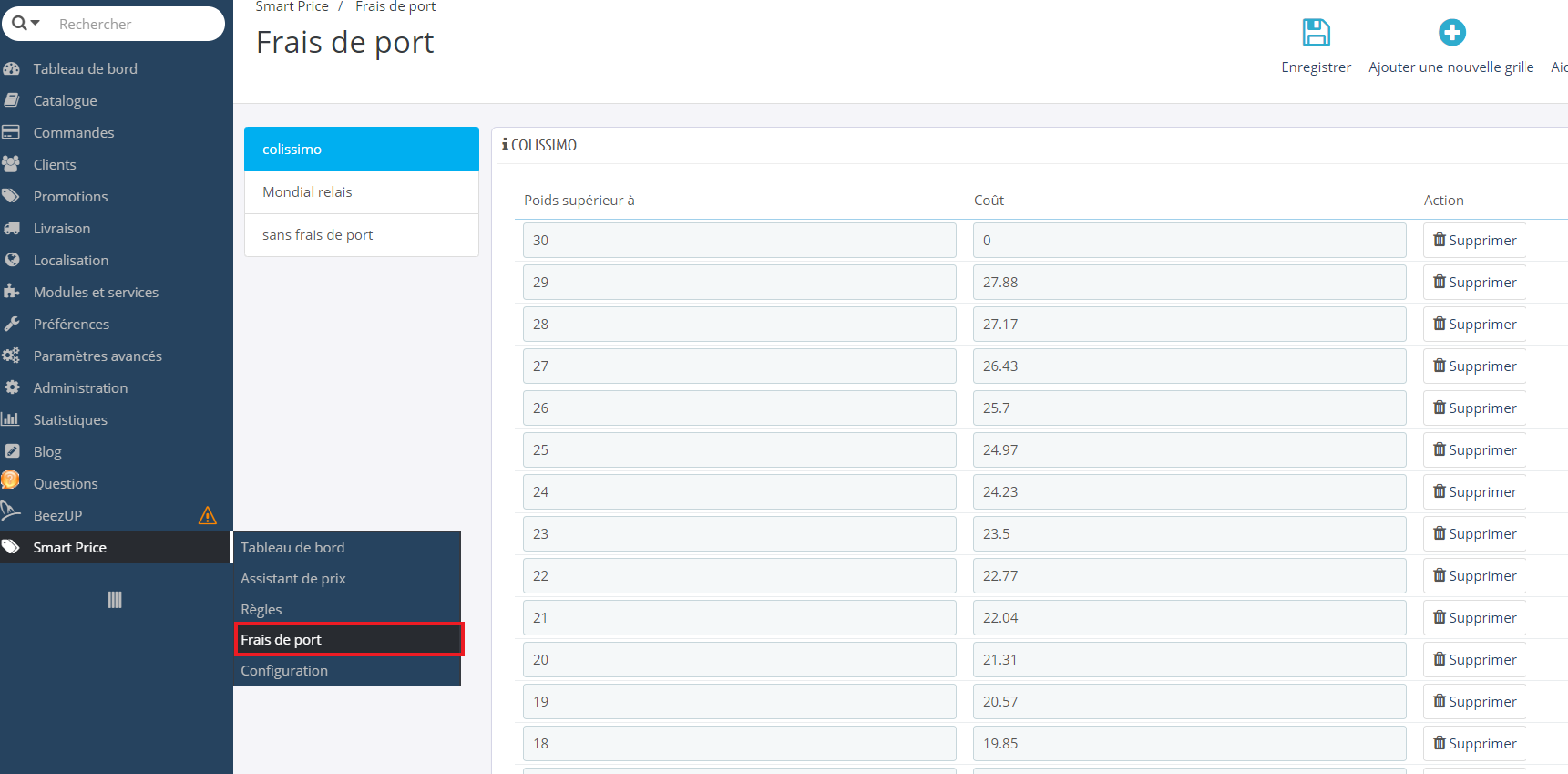Click the cost field containing 26.43
This screenshot has height=774, width=1568.
[1190, 366]
